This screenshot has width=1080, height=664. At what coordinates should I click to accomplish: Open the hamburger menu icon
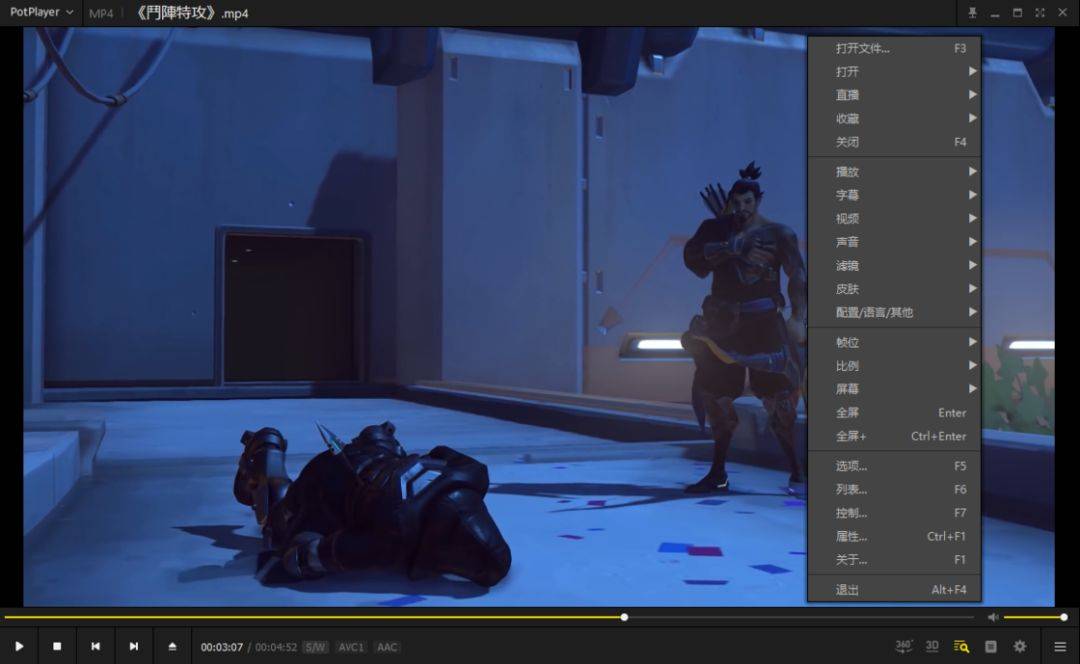click(1060, 646)
